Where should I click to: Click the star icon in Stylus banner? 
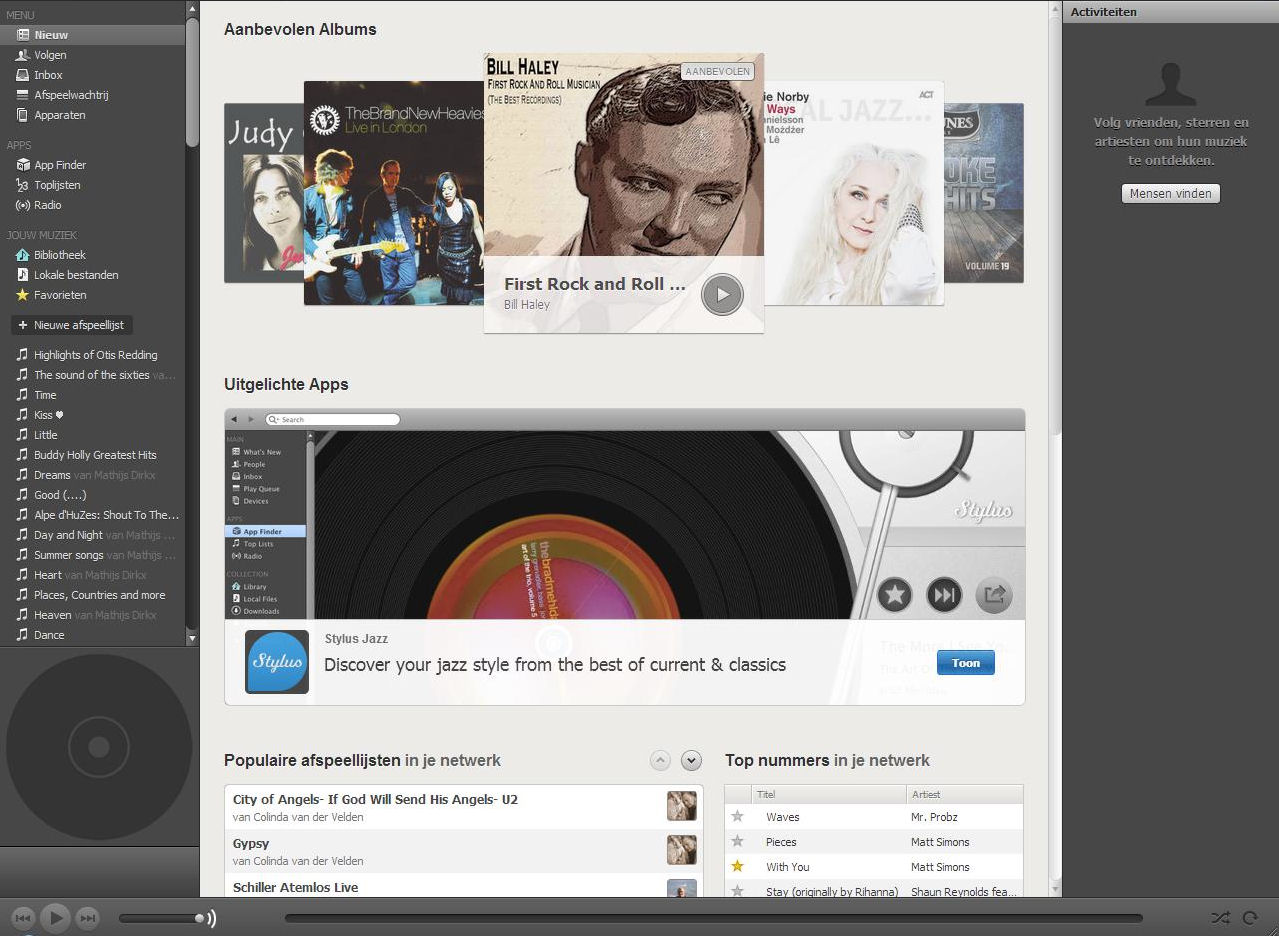pos(895,595)
